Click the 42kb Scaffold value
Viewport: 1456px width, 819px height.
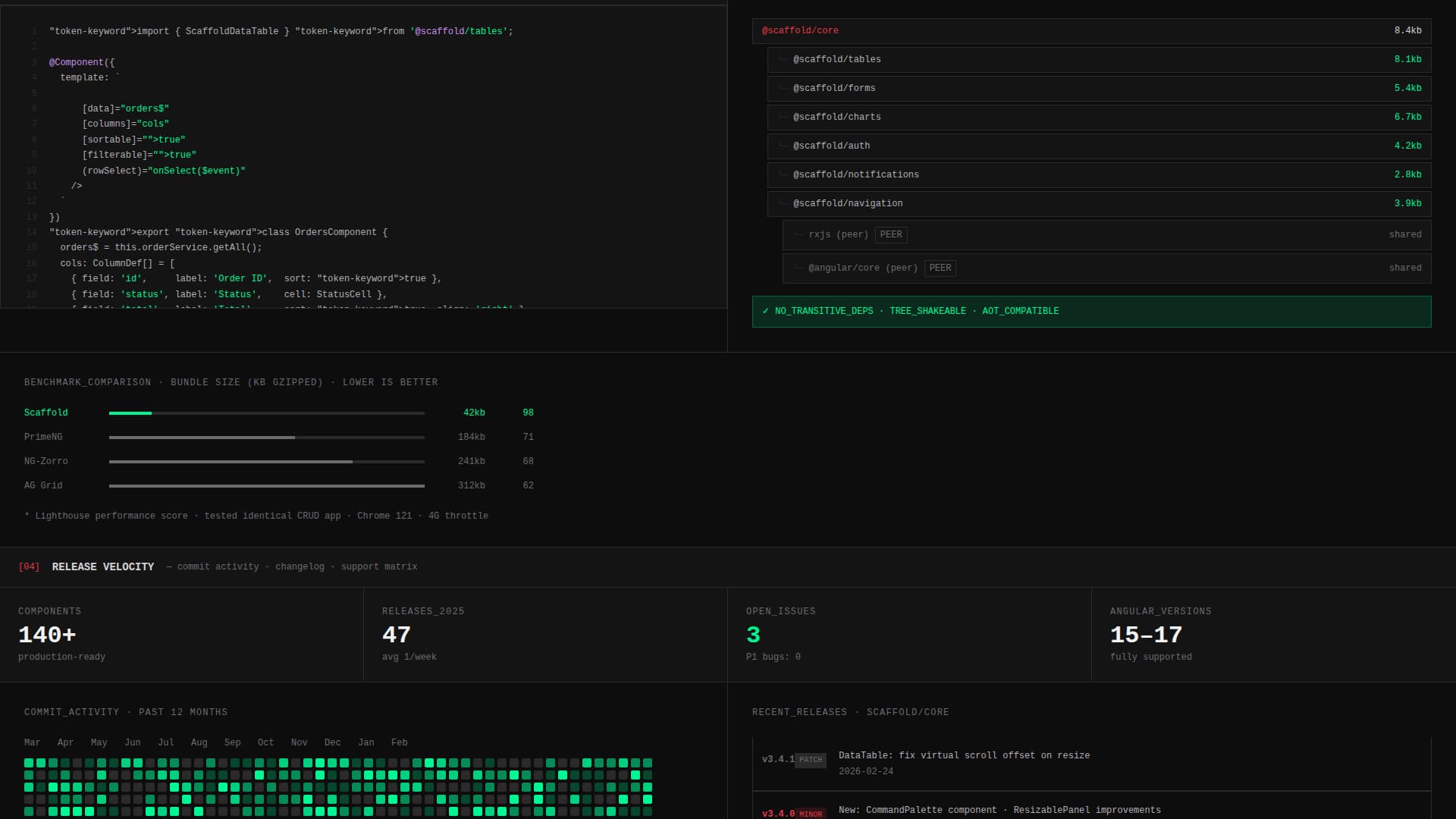click(x=474, y=413)
